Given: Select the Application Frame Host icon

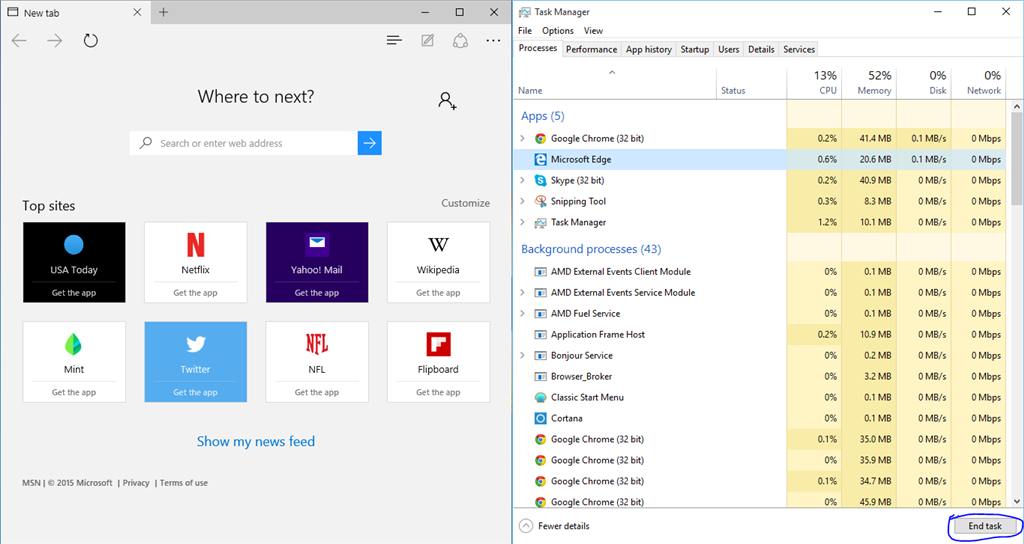Looking at the screenshot, I should [x=540, y=334].
